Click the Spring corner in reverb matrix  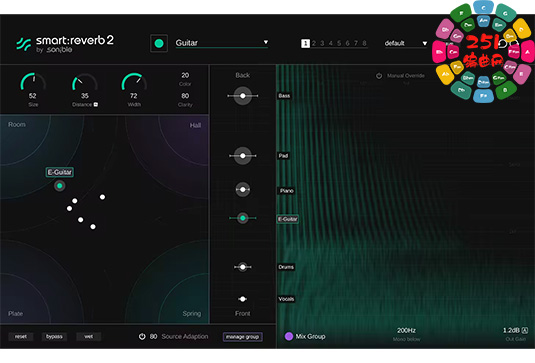(x=191, y=313)
